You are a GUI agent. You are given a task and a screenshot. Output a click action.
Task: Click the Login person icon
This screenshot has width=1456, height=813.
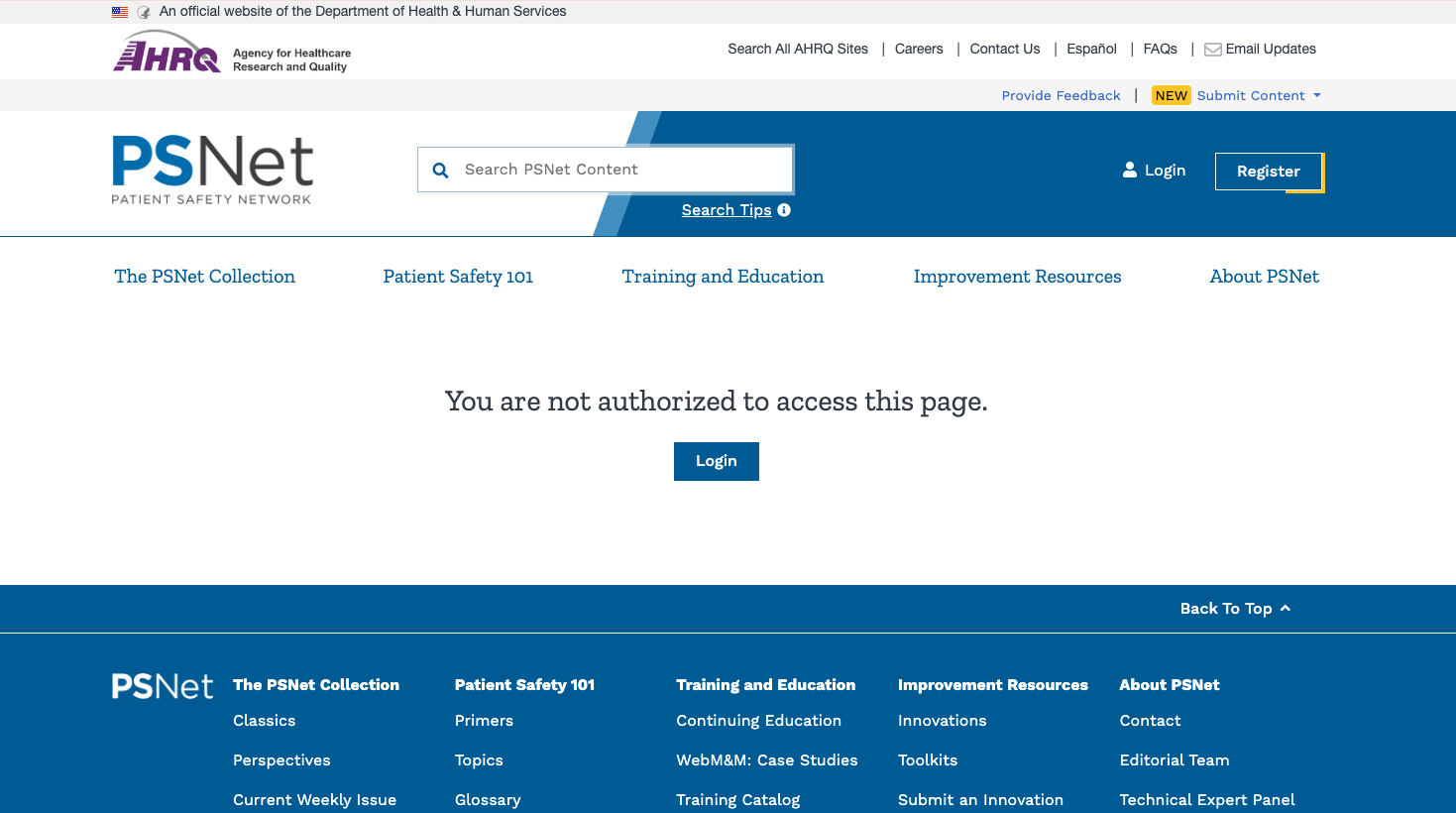(x=1129, y=170)
